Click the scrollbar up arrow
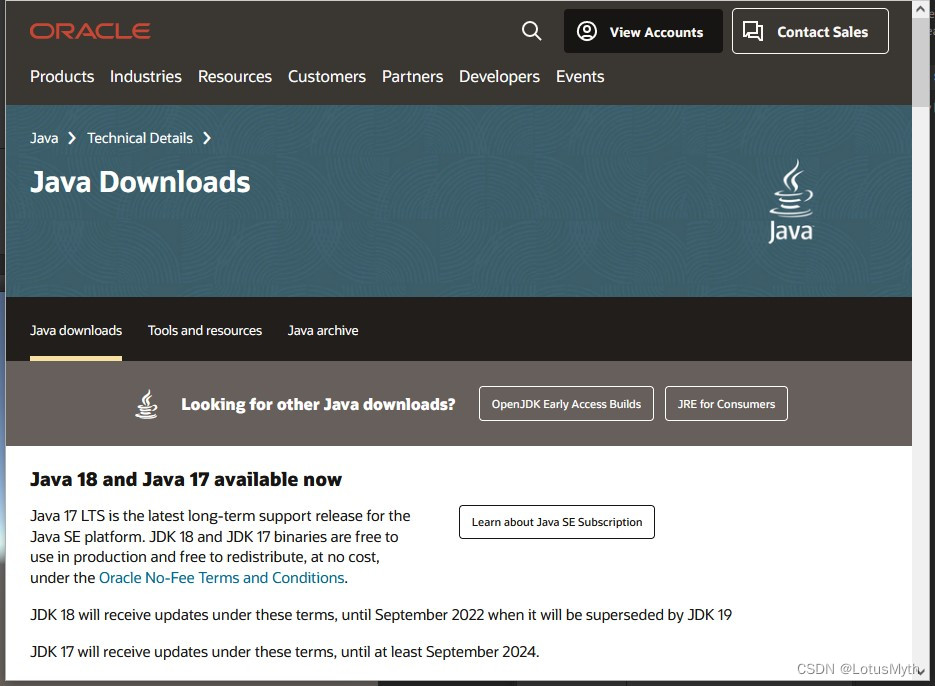 [920, 9]
